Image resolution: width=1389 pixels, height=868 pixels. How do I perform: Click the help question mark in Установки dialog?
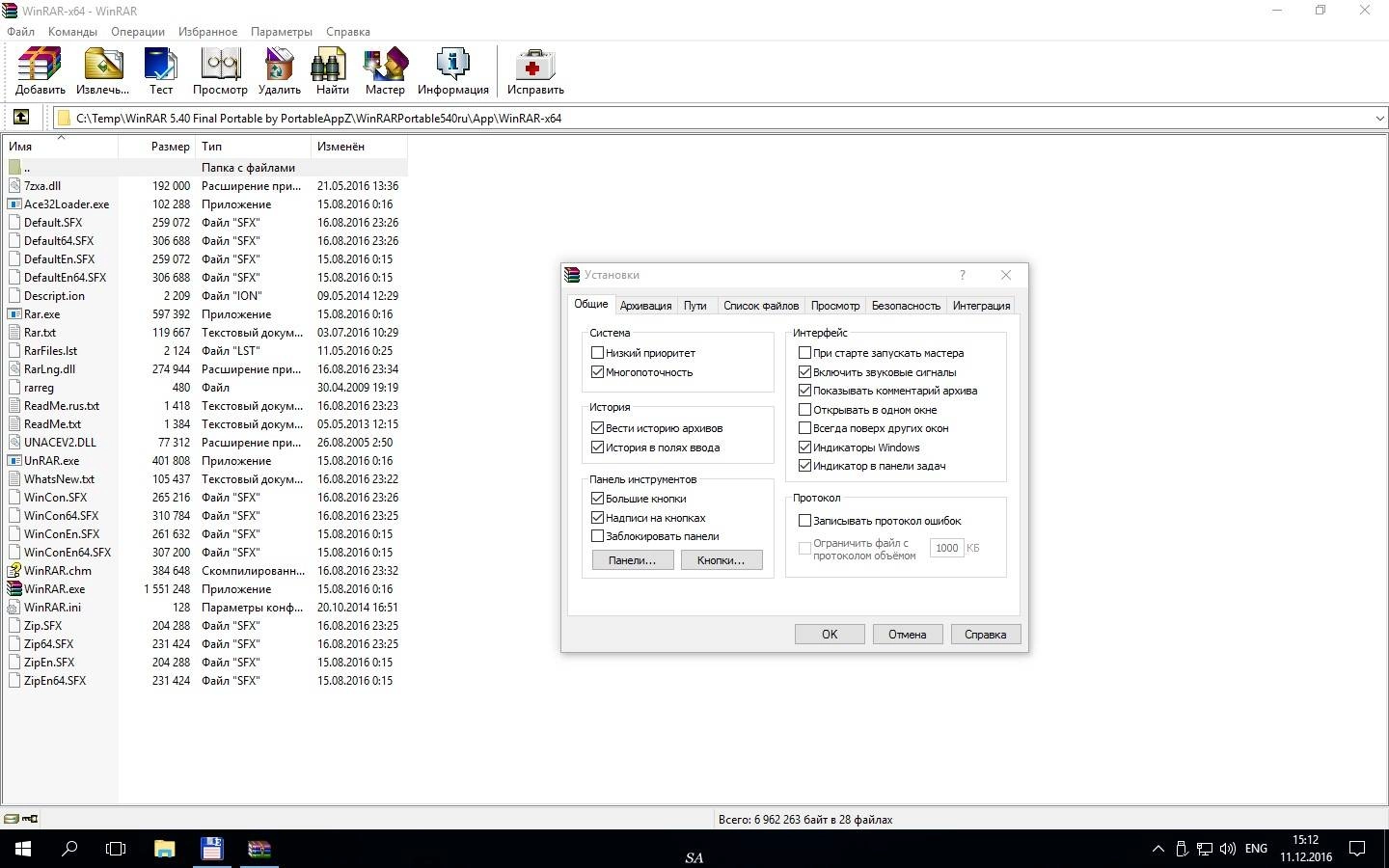coord(962,275)
